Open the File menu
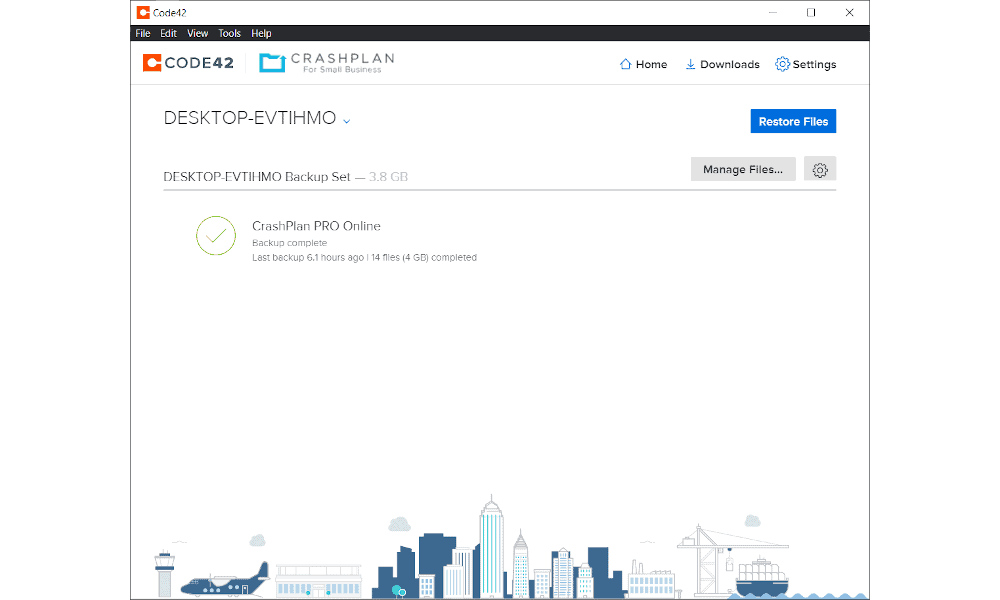This screenshot has height=600, width=1000. (x=143, y=33)
